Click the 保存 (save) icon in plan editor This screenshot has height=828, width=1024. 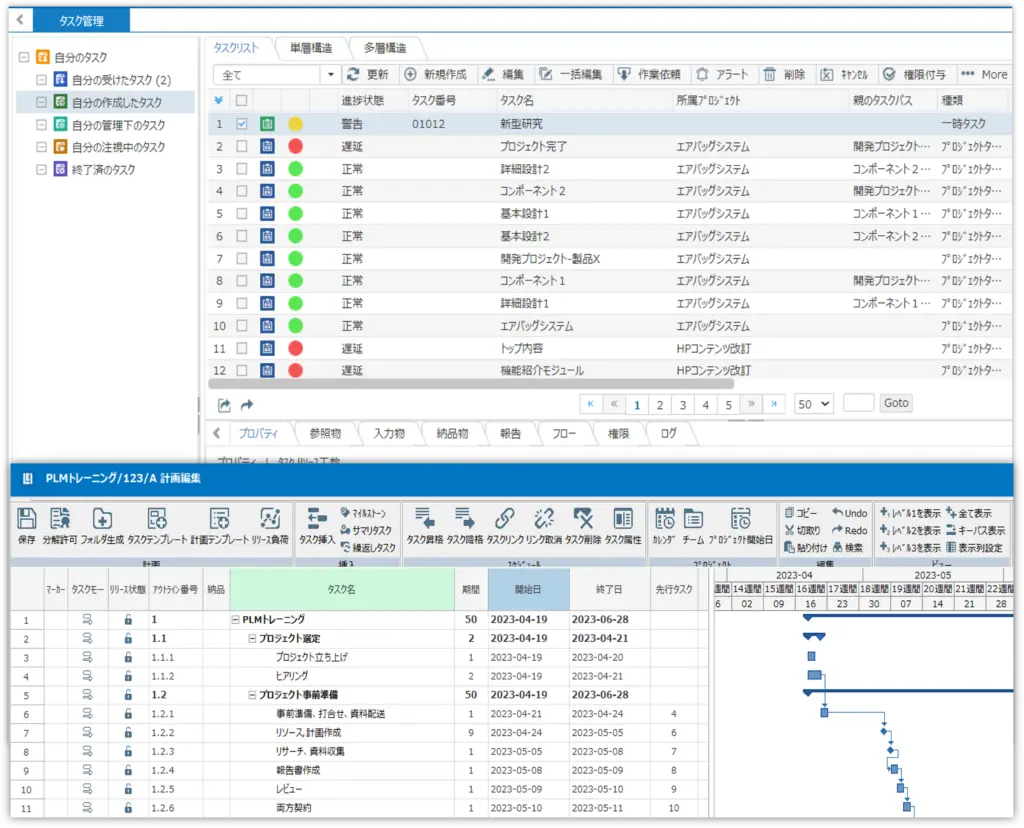[26, 519]
